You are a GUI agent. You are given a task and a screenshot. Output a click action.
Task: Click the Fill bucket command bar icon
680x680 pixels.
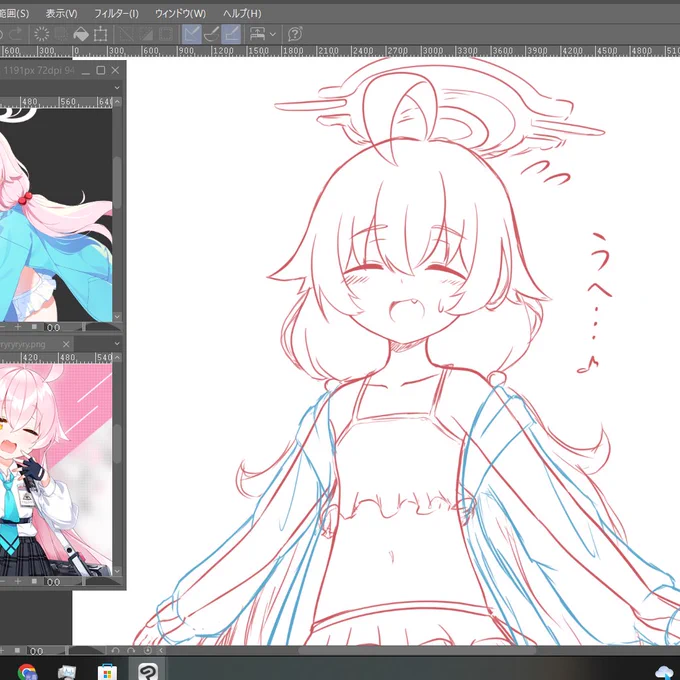(x=81, y=34)
